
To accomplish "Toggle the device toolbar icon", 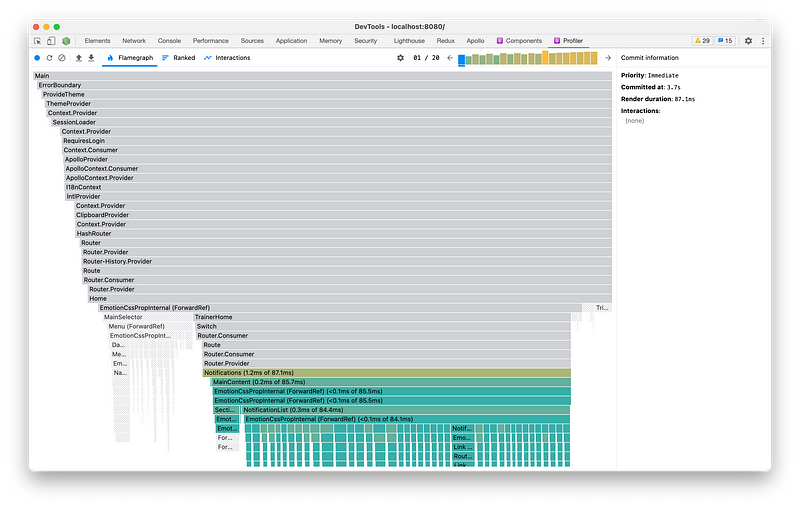I will (x=51, y=41).
